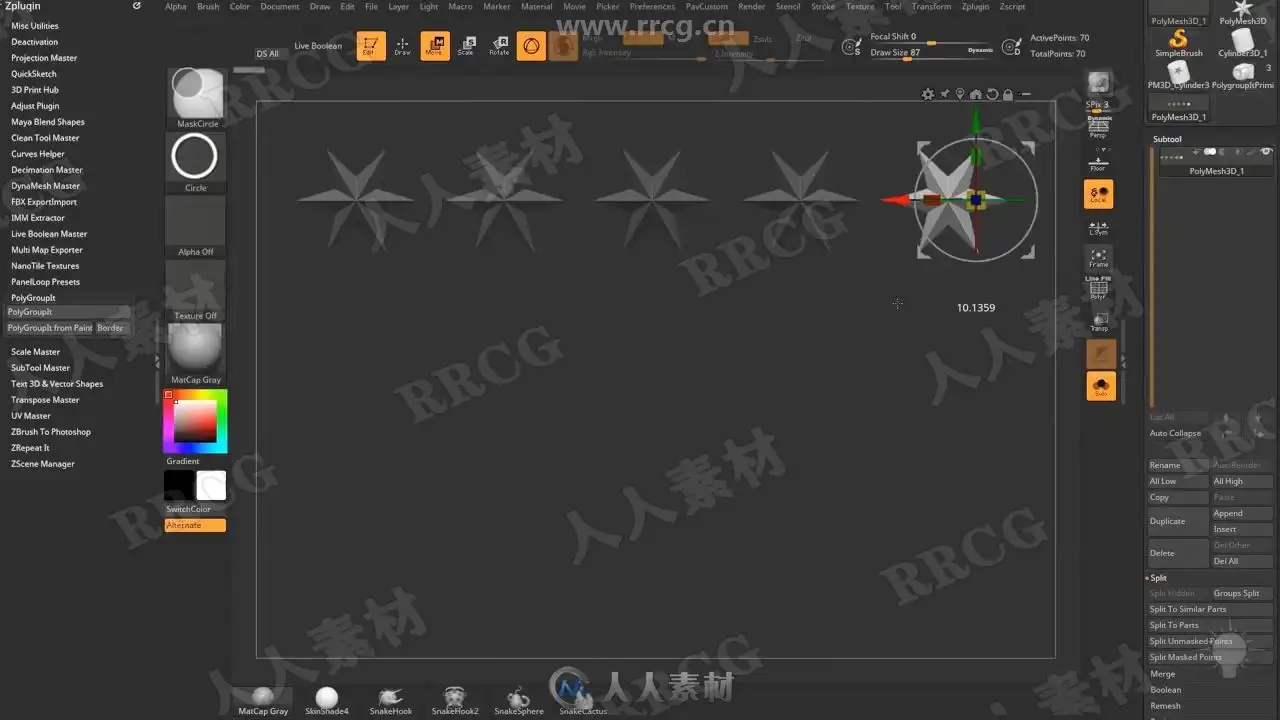Open the Stroke menu
Viewport: 1280px width, 720px height.
(x=823, y=7)
